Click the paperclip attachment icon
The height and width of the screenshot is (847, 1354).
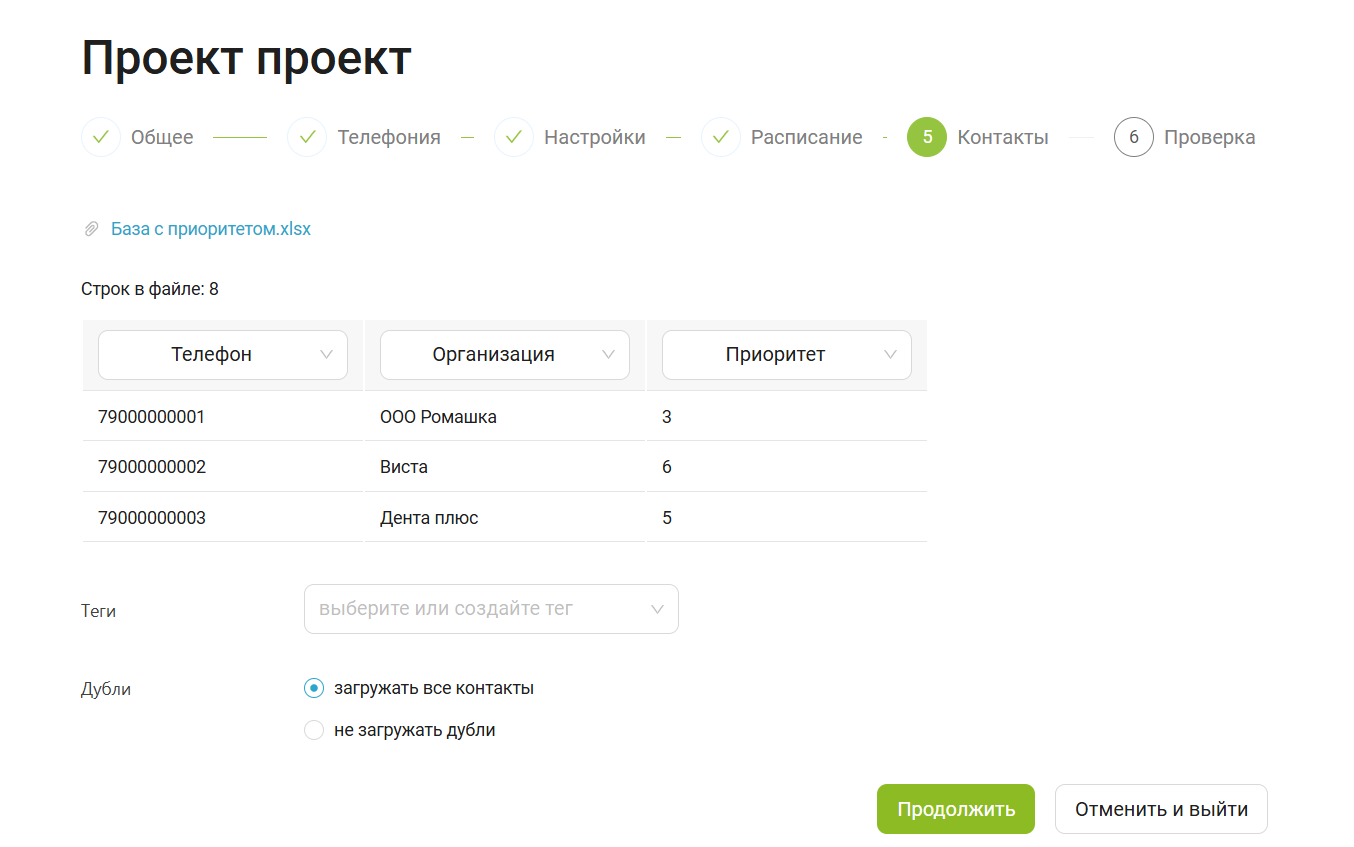[91, 229]
